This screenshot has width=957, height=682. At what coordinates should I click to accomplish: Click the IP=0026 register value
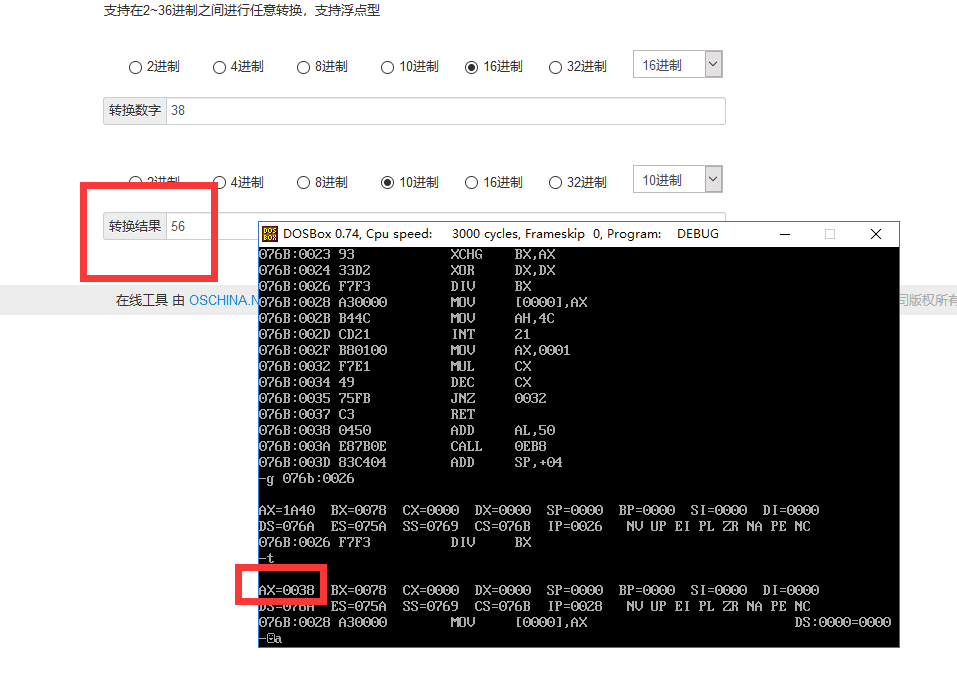pos(575,526)
